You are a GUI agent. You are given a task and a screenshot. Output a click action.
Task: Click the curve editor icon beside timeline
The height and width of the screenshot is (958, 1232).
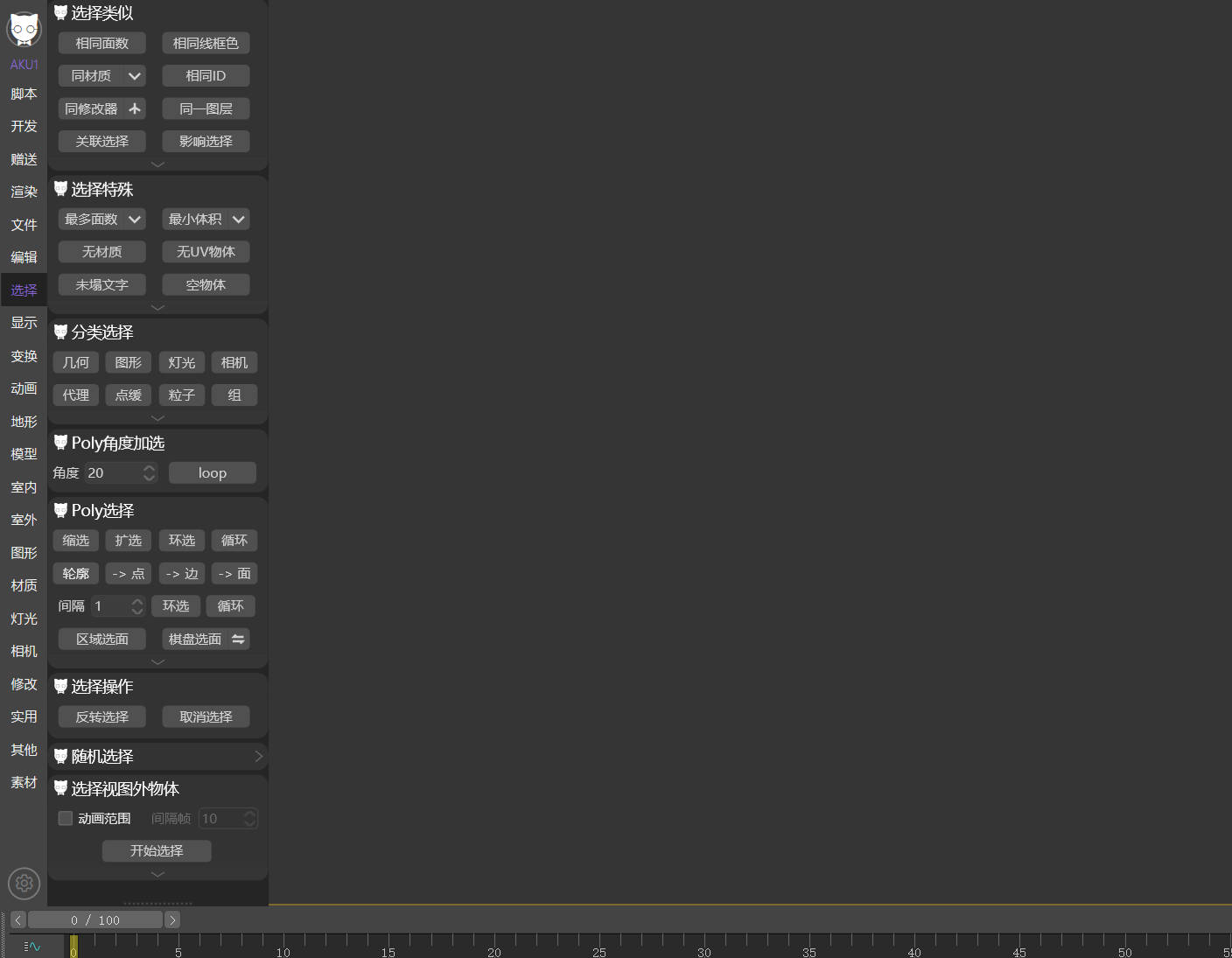coord(32,946)
